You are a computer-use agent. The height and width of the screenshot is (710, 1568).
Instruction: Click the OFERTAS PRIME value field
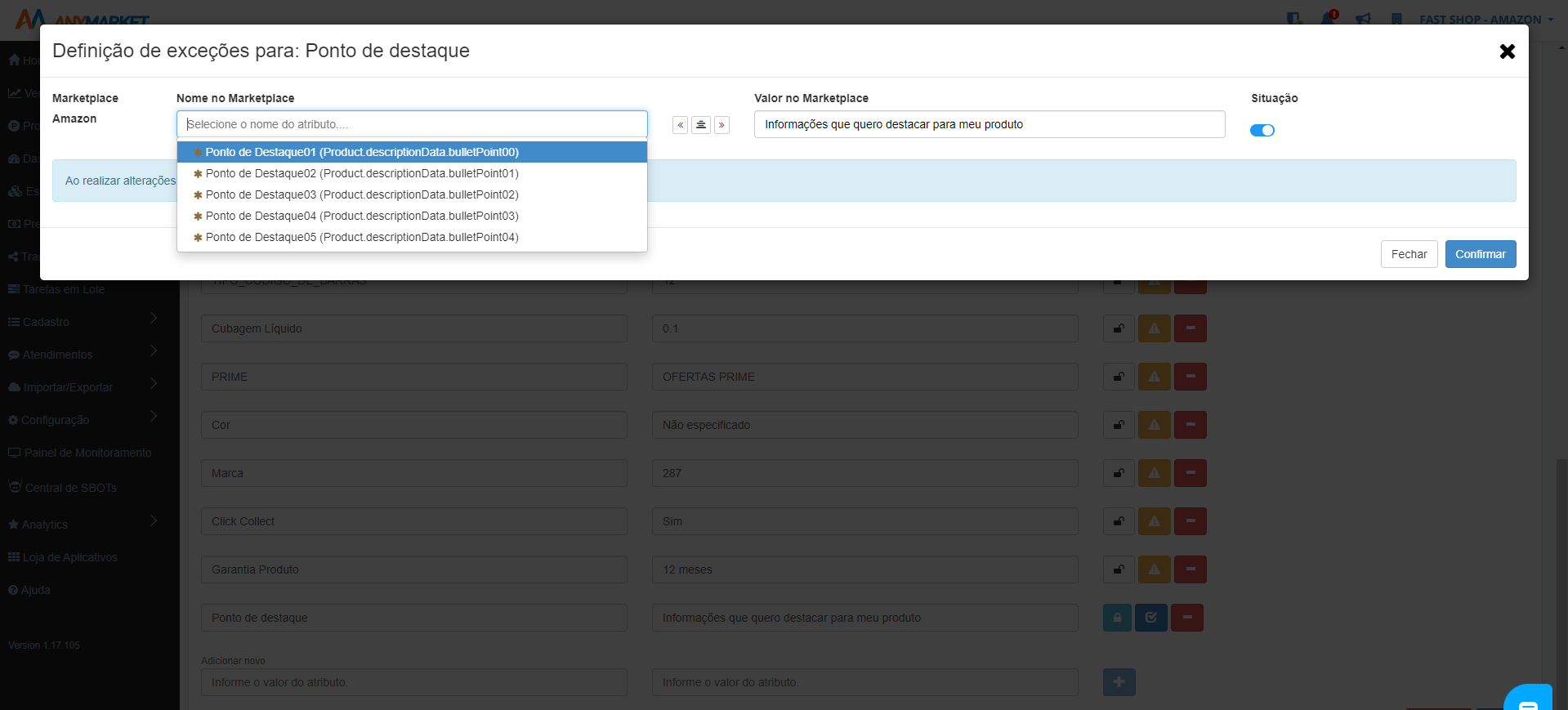(x=865, y=377)
